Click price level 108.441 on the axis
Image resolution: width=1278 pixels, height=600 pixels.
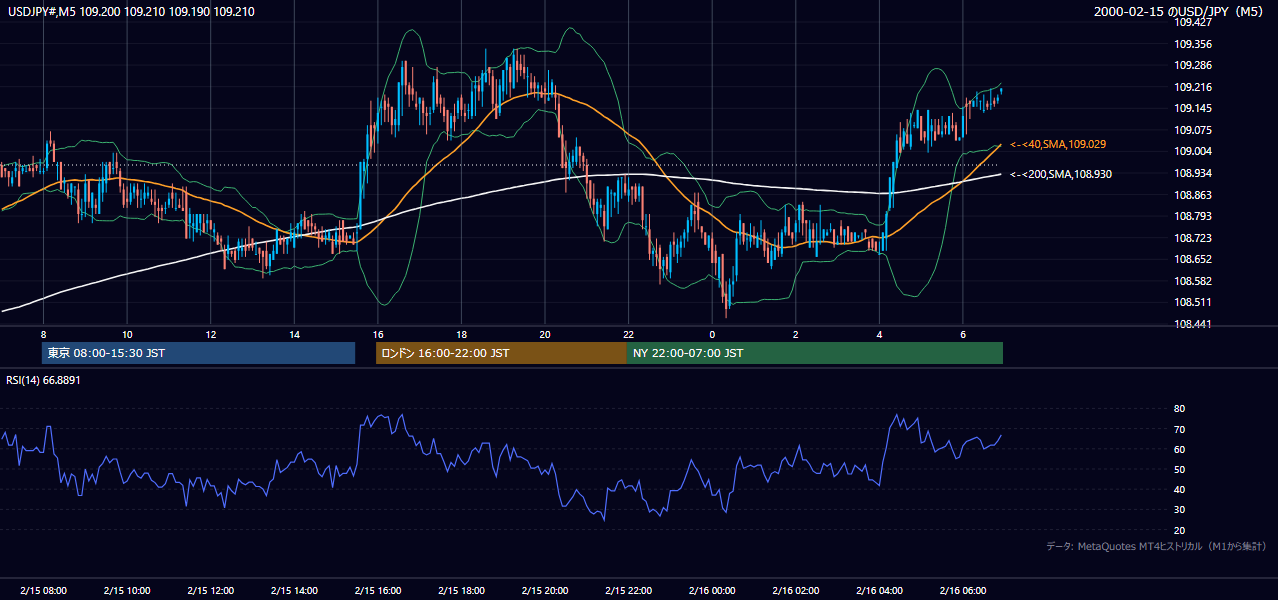point(1193,324)
